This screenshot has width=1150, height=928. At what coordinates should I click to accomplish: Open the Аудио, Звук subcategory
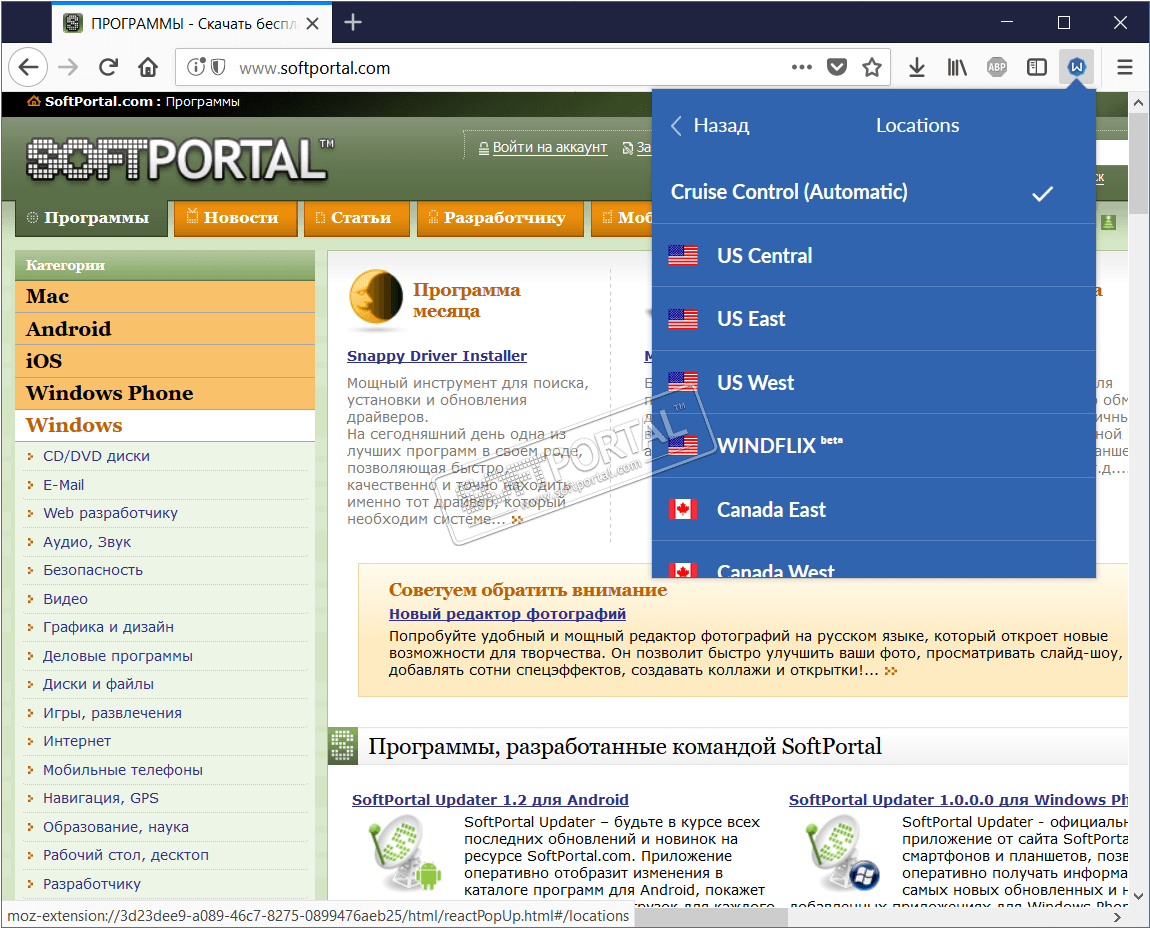pyautogui.click(x=87, y=542)
